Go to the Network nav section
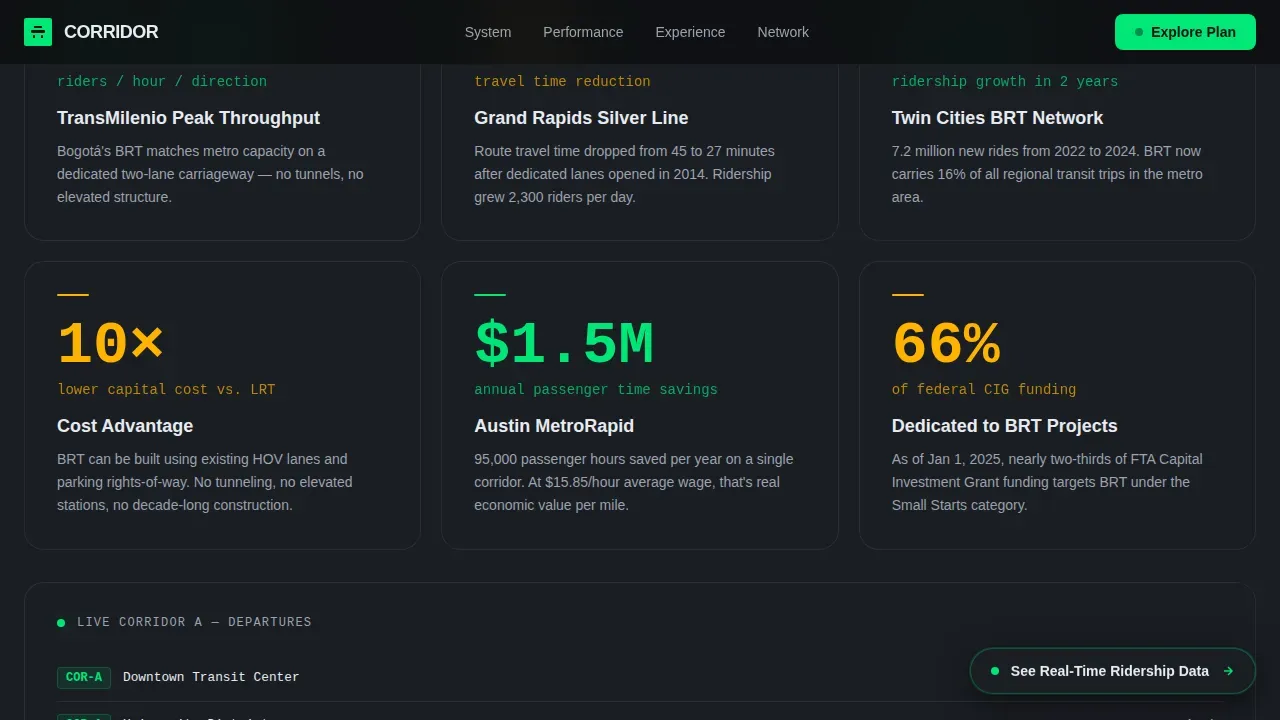The height and width of the screenshot is (720, 1280). click(x=783, y=32)
